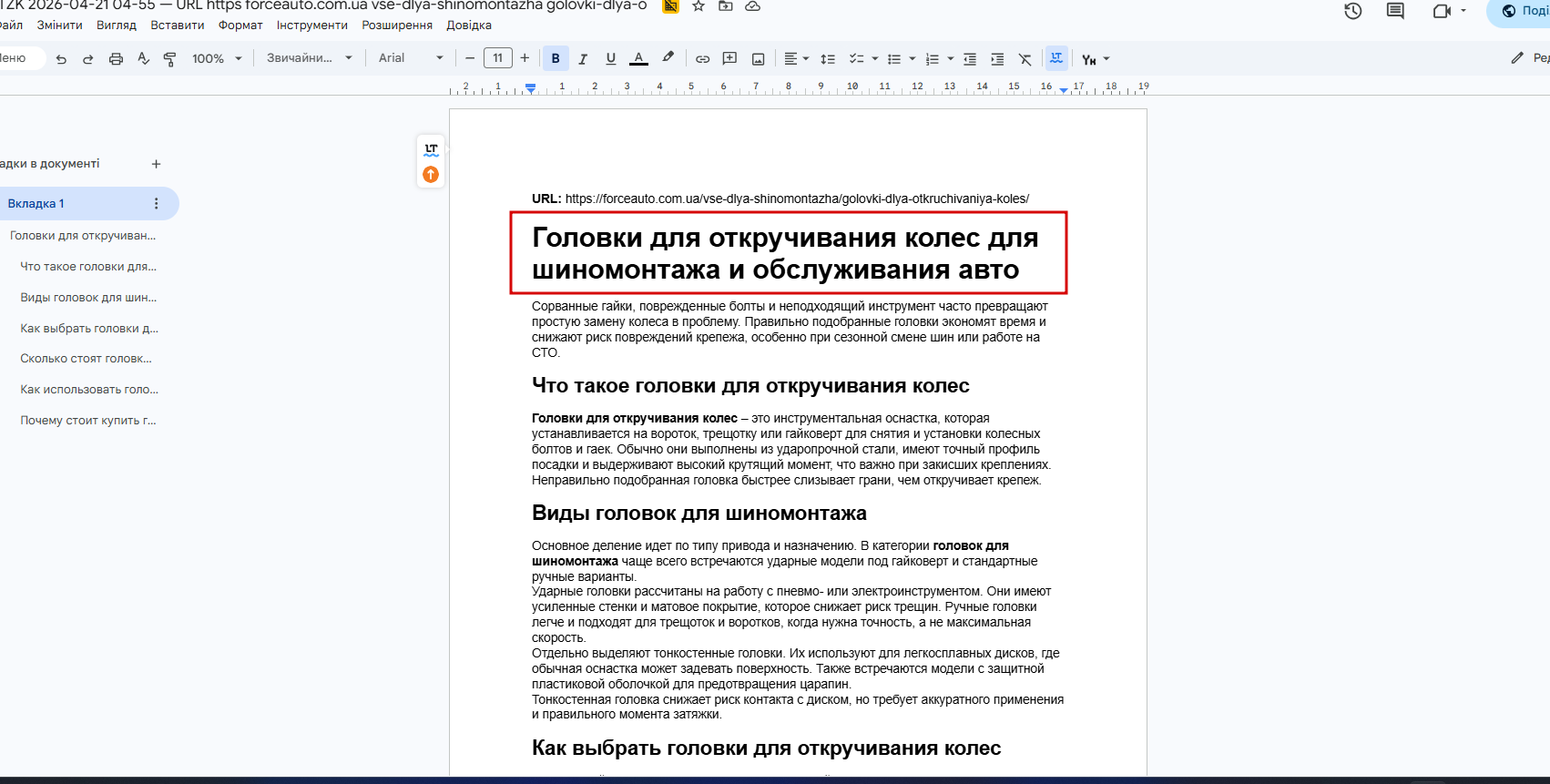Viewport: 1550px width, 784px height.
Task: Move the document to a folder
Action: 726,5
